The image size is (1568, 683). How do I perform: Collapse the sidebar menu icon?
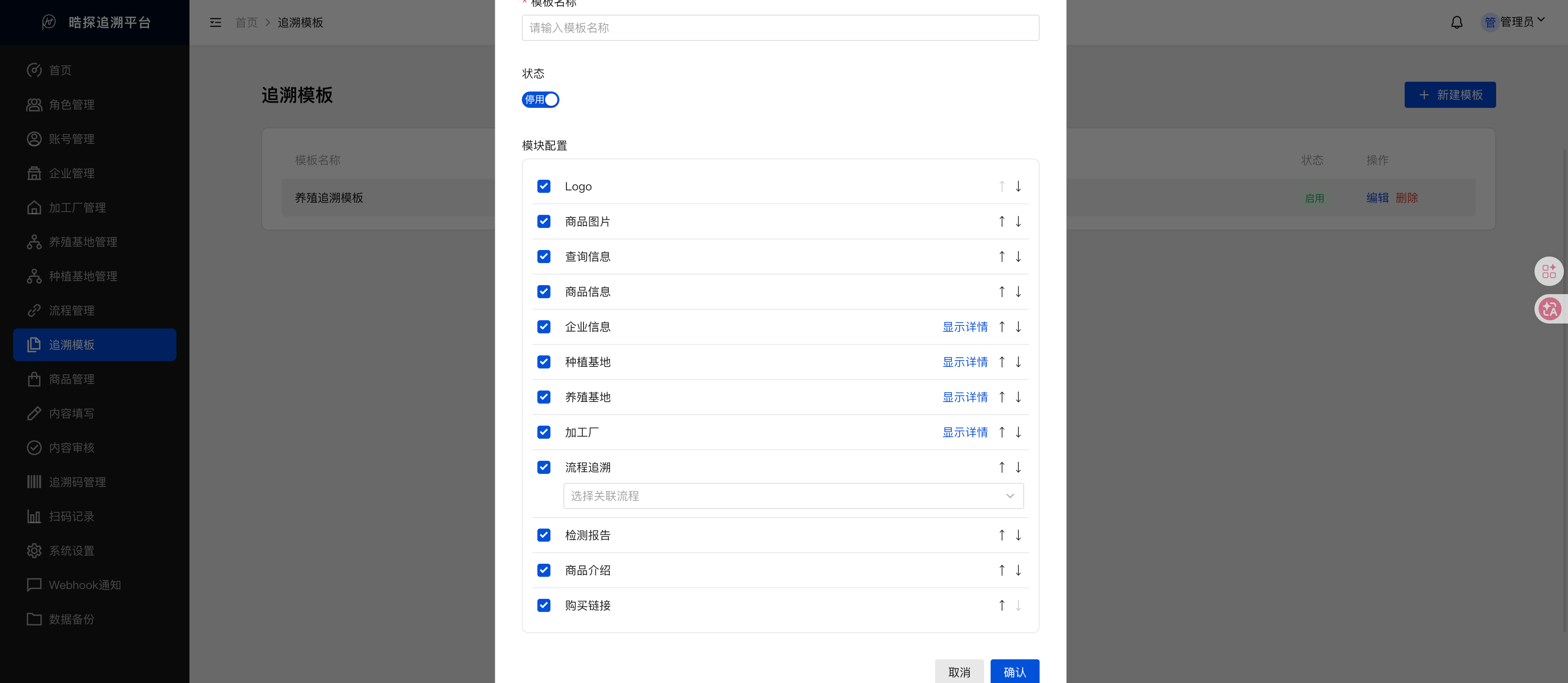(x=216, y=22)
